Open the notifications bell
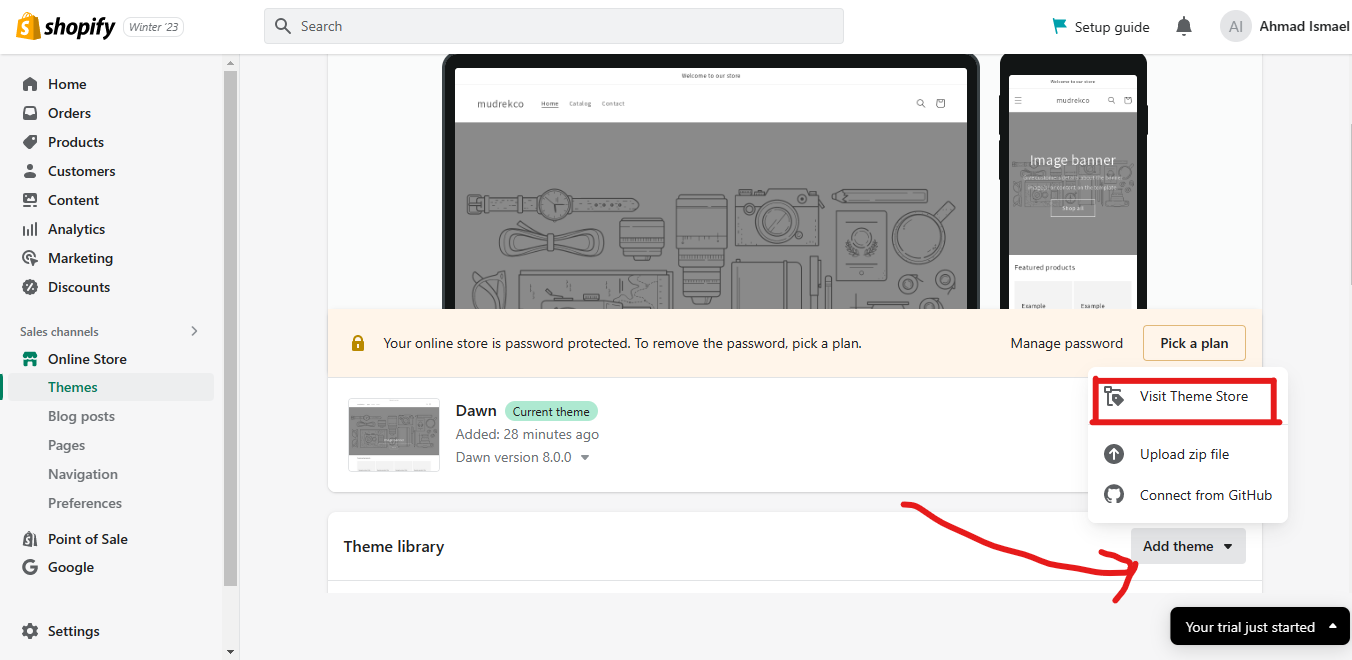The width and height of the screenshot is (1352, 660). pos(1184,26)
